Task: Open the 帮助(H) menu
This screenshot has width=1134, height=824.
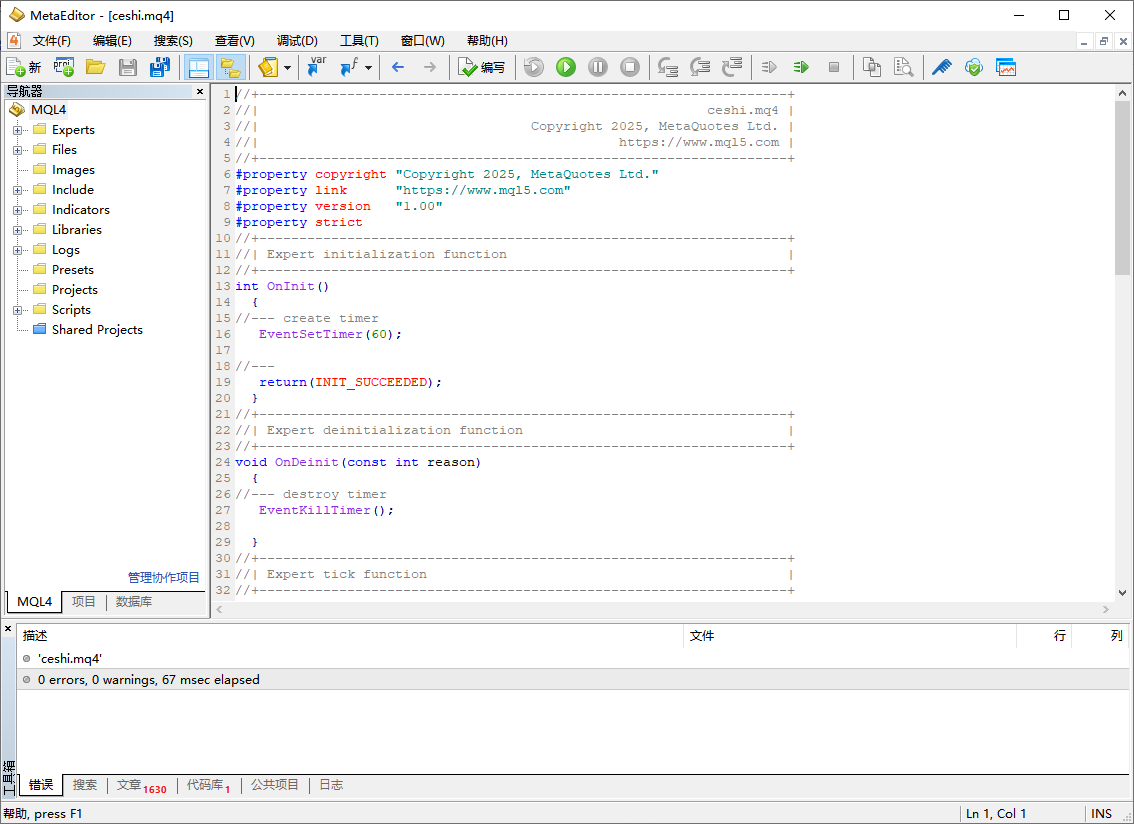Action: pos(487,41)
